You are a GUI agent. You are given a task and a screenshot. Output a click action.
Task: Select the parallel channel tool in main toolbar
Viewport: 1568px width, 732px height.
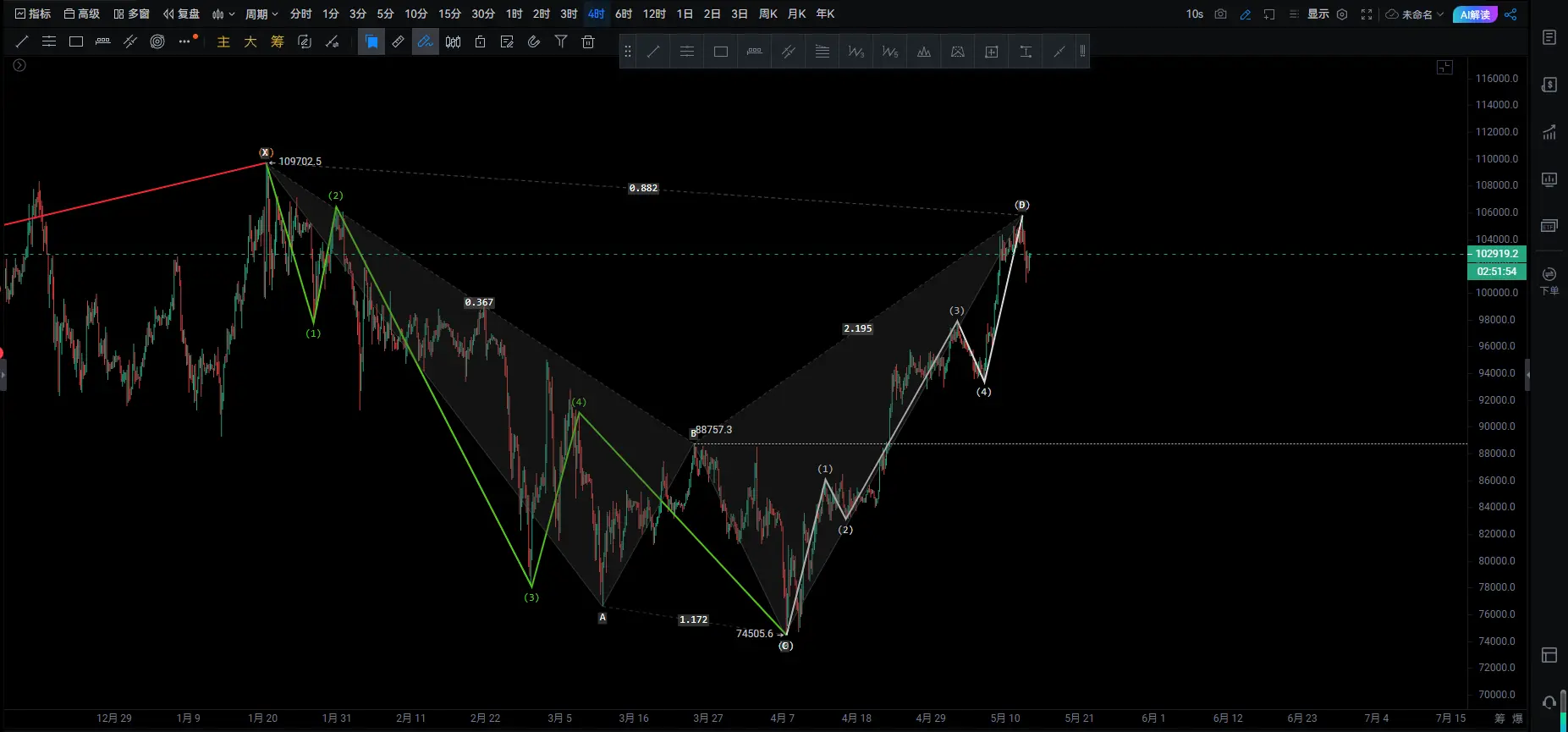point(130,41)
